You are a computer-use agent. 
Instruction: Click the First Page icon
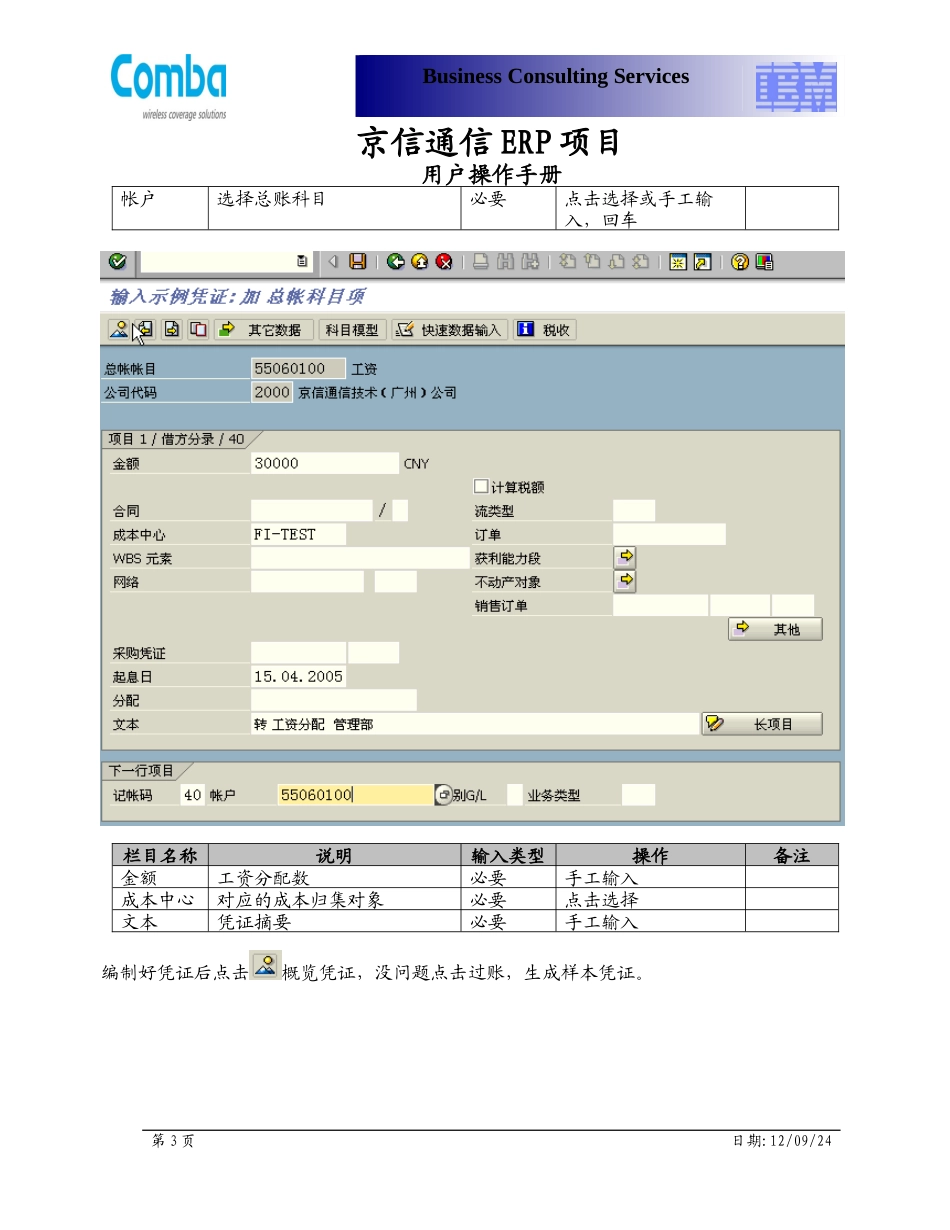coord(567,262)
